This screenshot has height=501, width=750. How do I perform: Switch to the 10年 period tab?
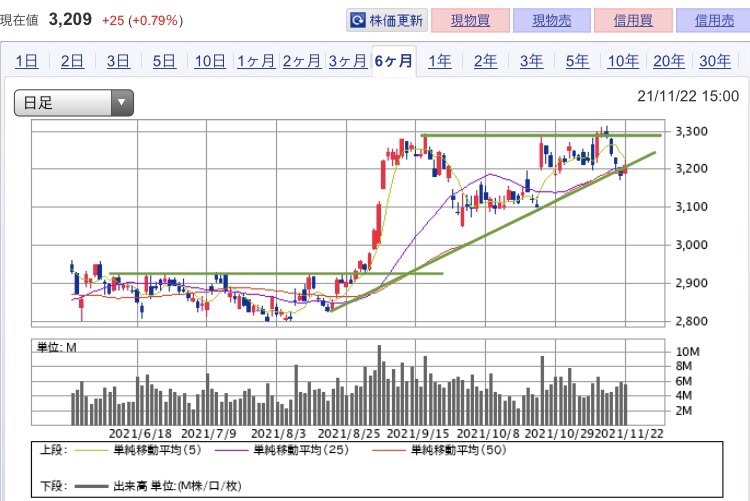(x=623, y=61)
